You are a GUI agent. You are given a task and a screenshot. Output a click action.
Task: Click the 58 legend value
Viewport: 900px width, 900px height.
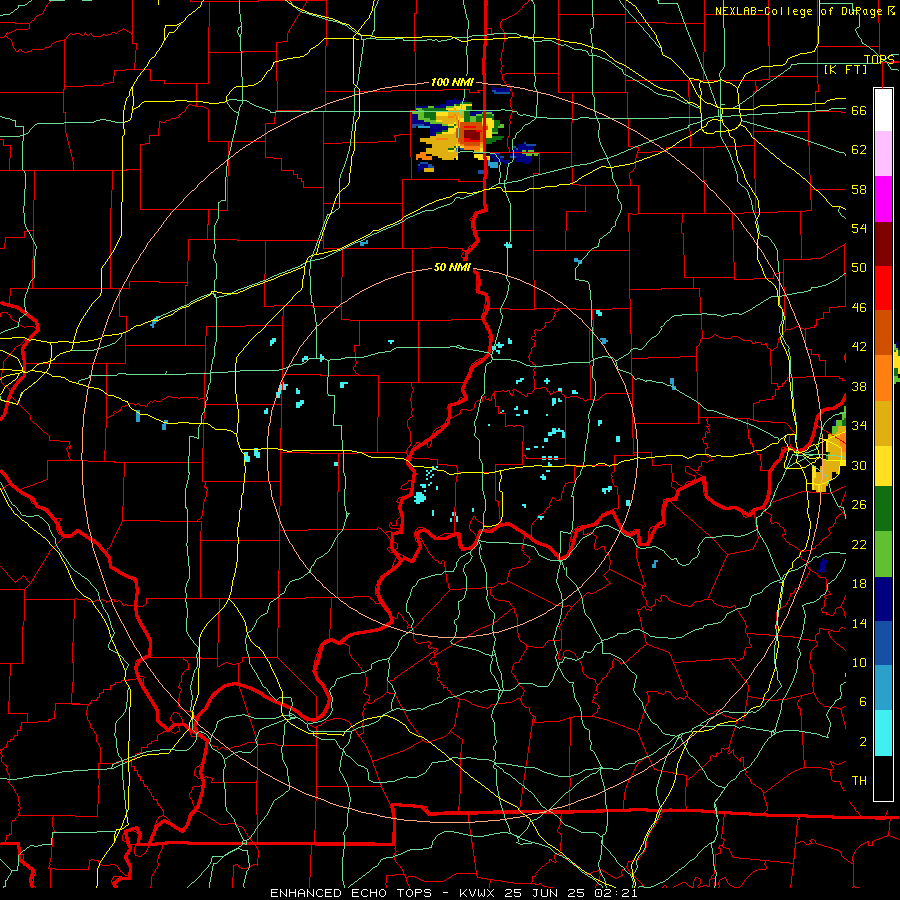859,189
